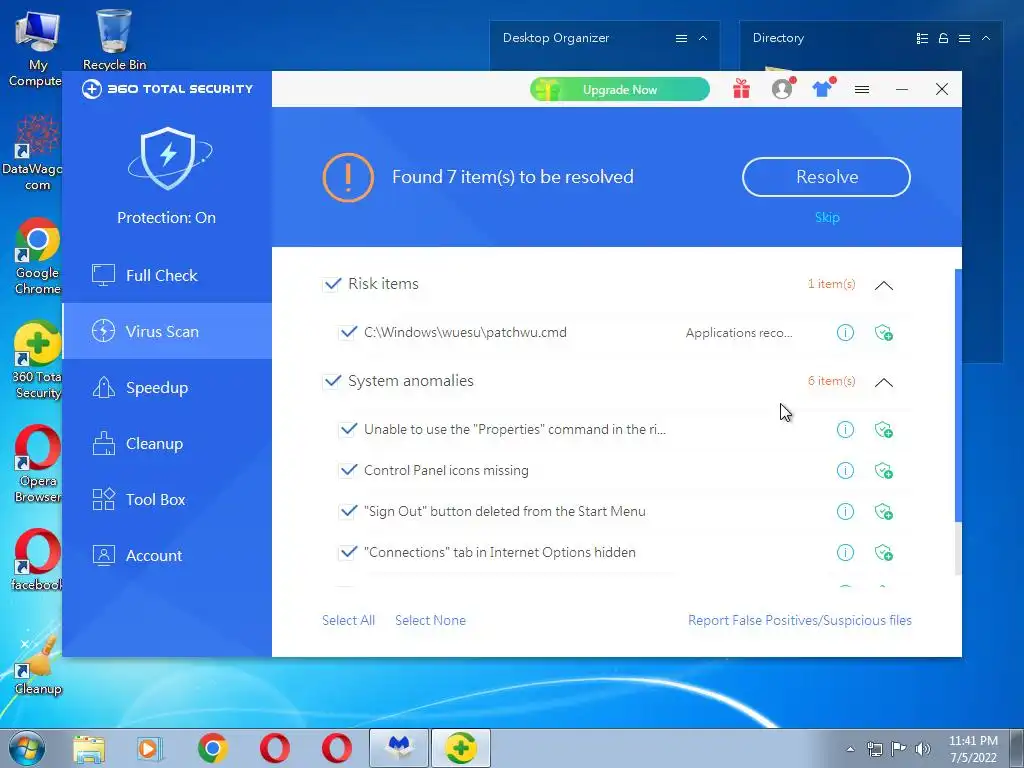Open the Tool Box section

click(167, 500)
